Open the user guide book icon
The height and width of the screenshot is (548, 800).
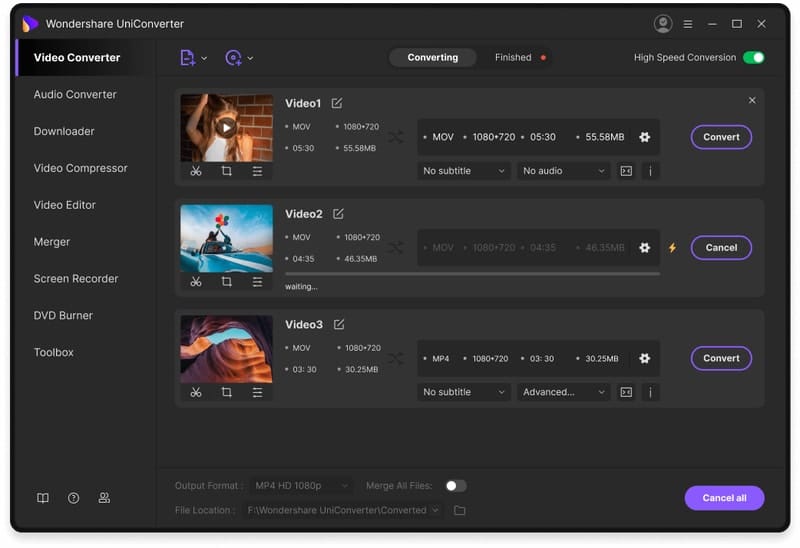point(43,498)
